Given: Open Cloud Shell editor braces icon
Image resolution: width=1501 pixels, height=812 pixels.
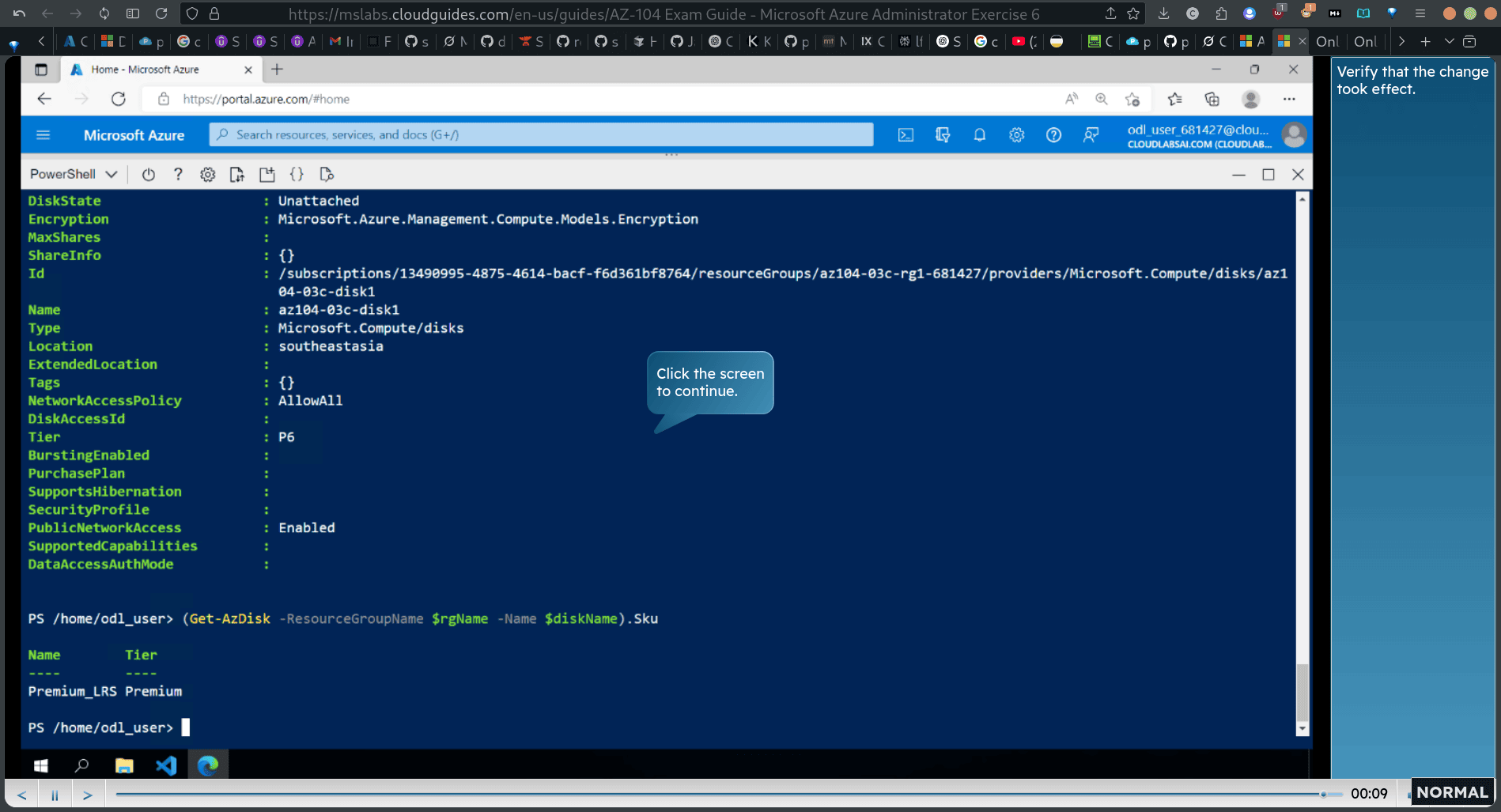Looking at the screenshot, I should [297, 175].
